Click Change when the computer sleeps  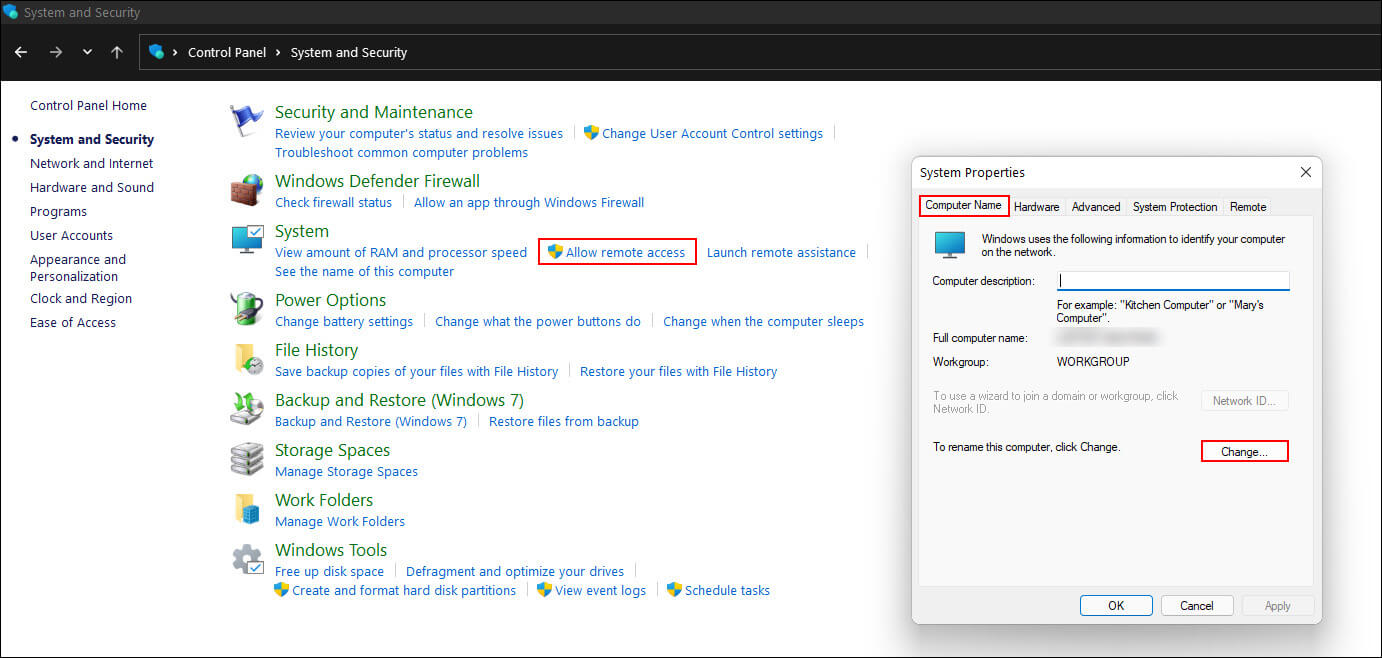tap(763, 322)
